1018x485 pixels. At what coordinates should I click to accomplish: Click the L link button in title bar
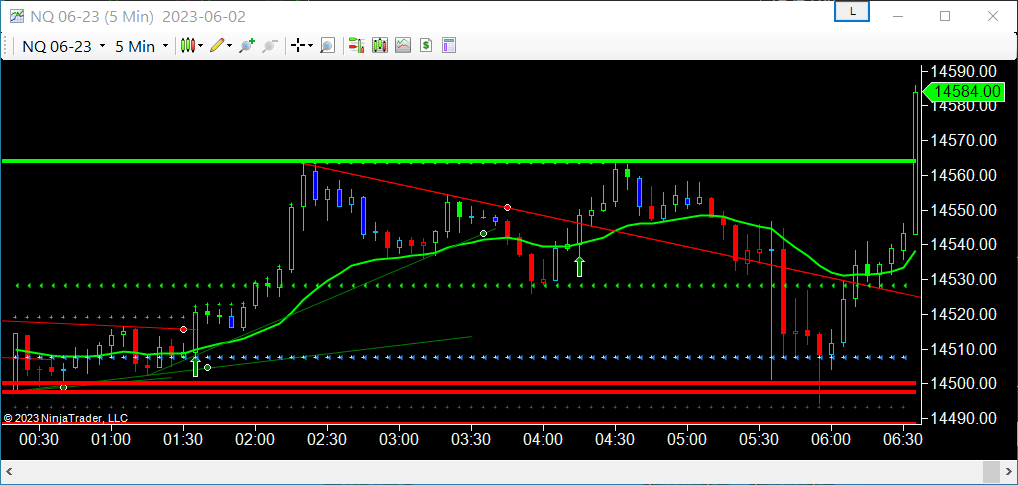click(x=852, y=12)
